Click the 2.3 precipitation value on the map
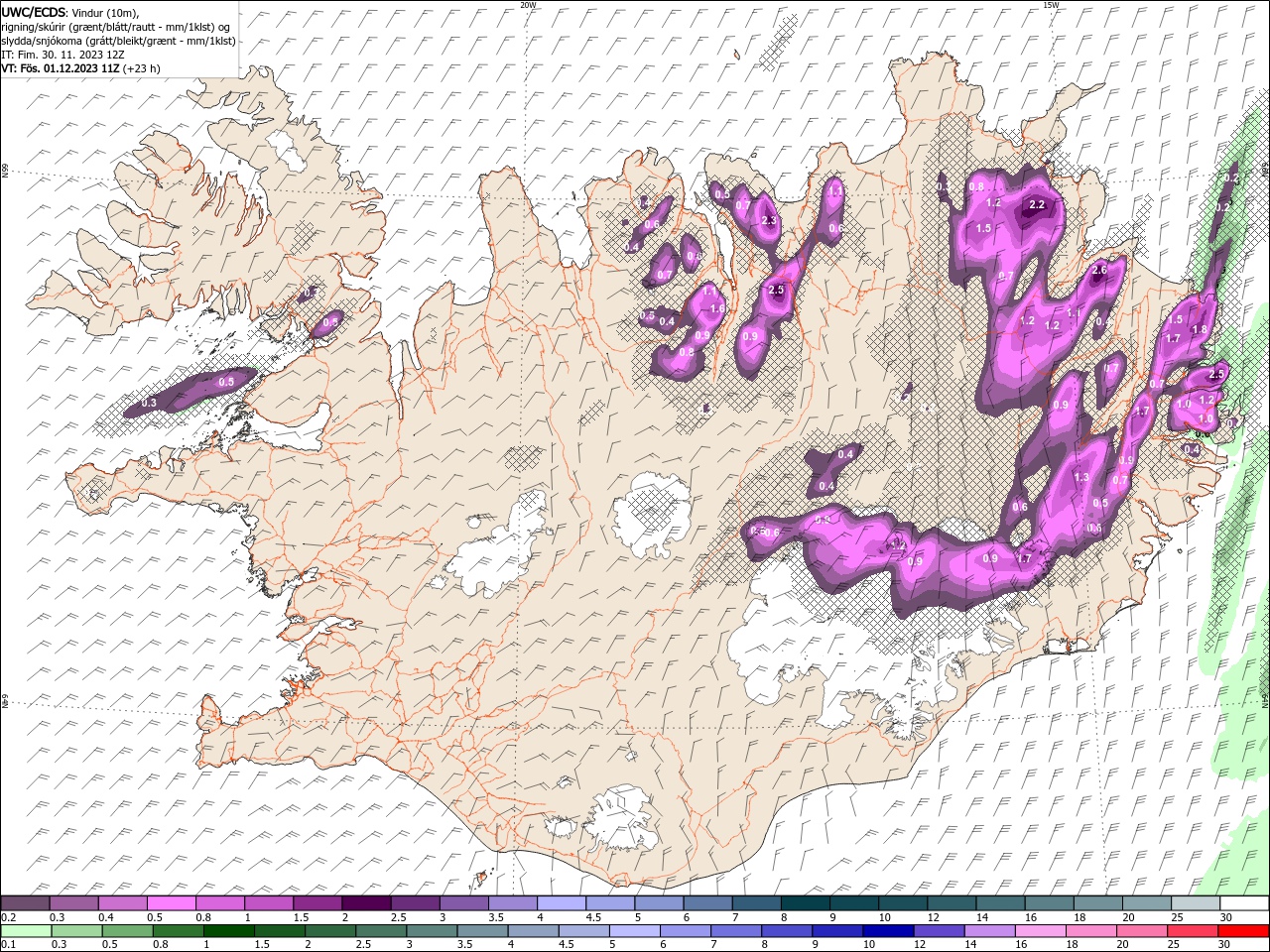Viewport: 1270px width, 952px height. 768,221
